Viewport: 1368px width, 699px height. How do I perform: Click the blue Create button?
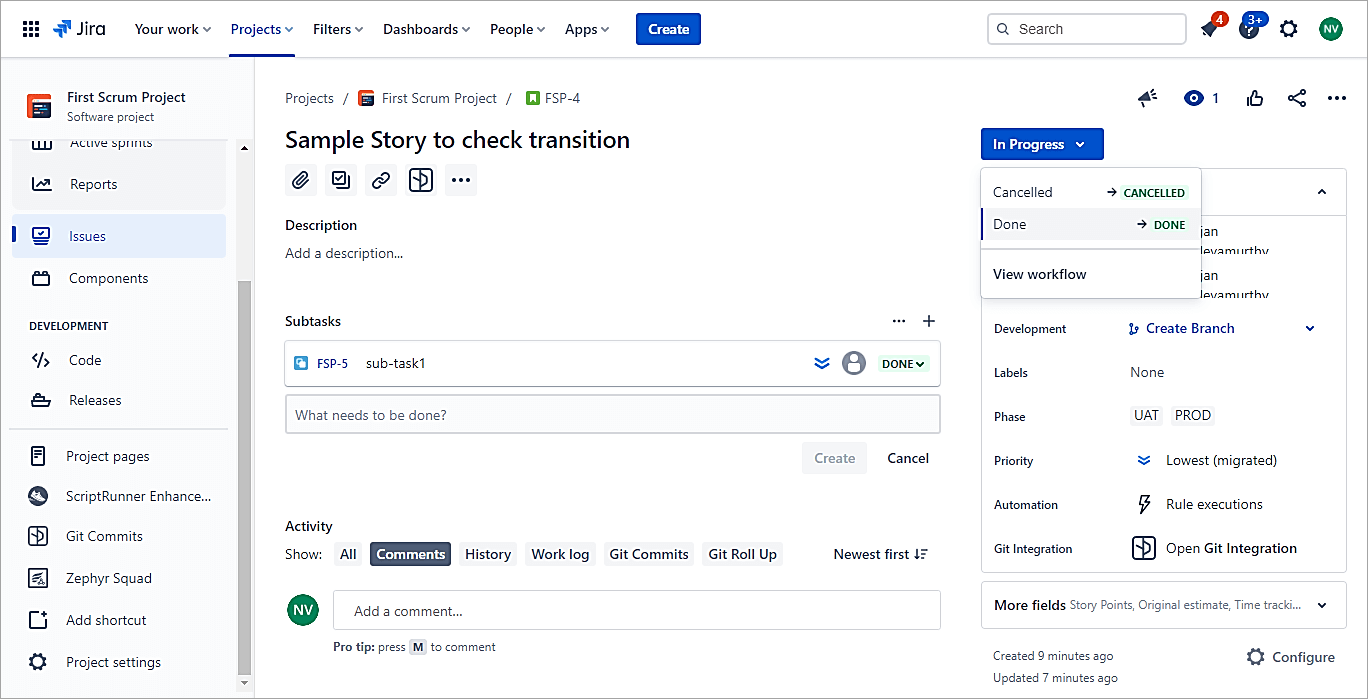668,29
